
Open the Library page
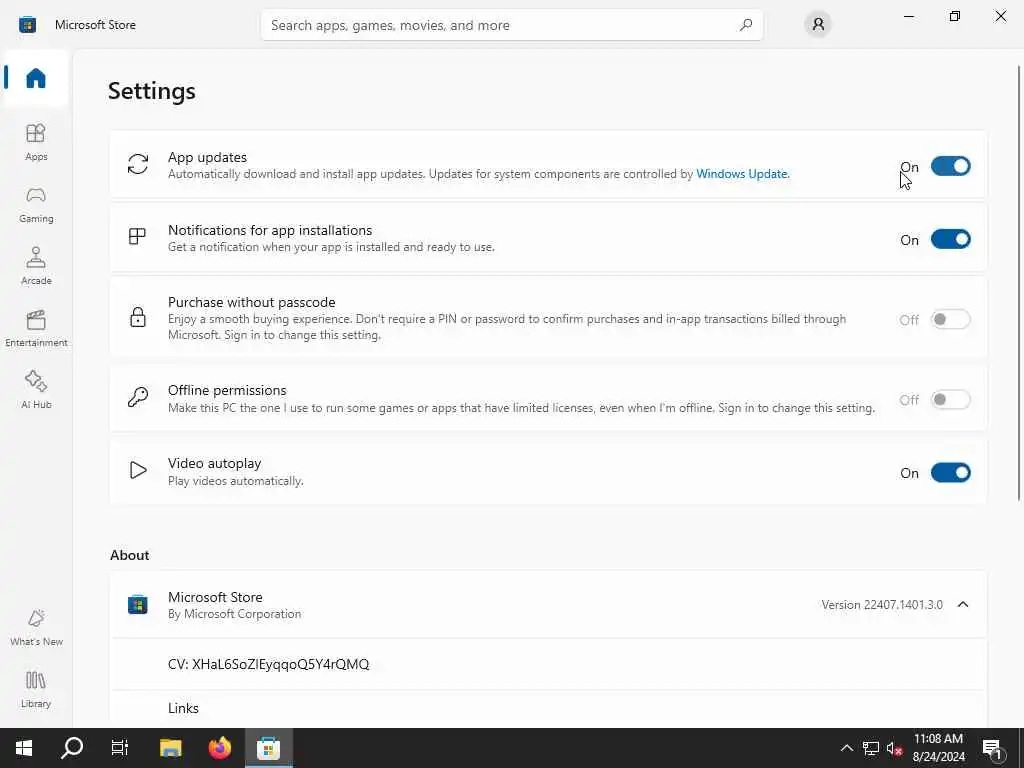coord(36,690)
